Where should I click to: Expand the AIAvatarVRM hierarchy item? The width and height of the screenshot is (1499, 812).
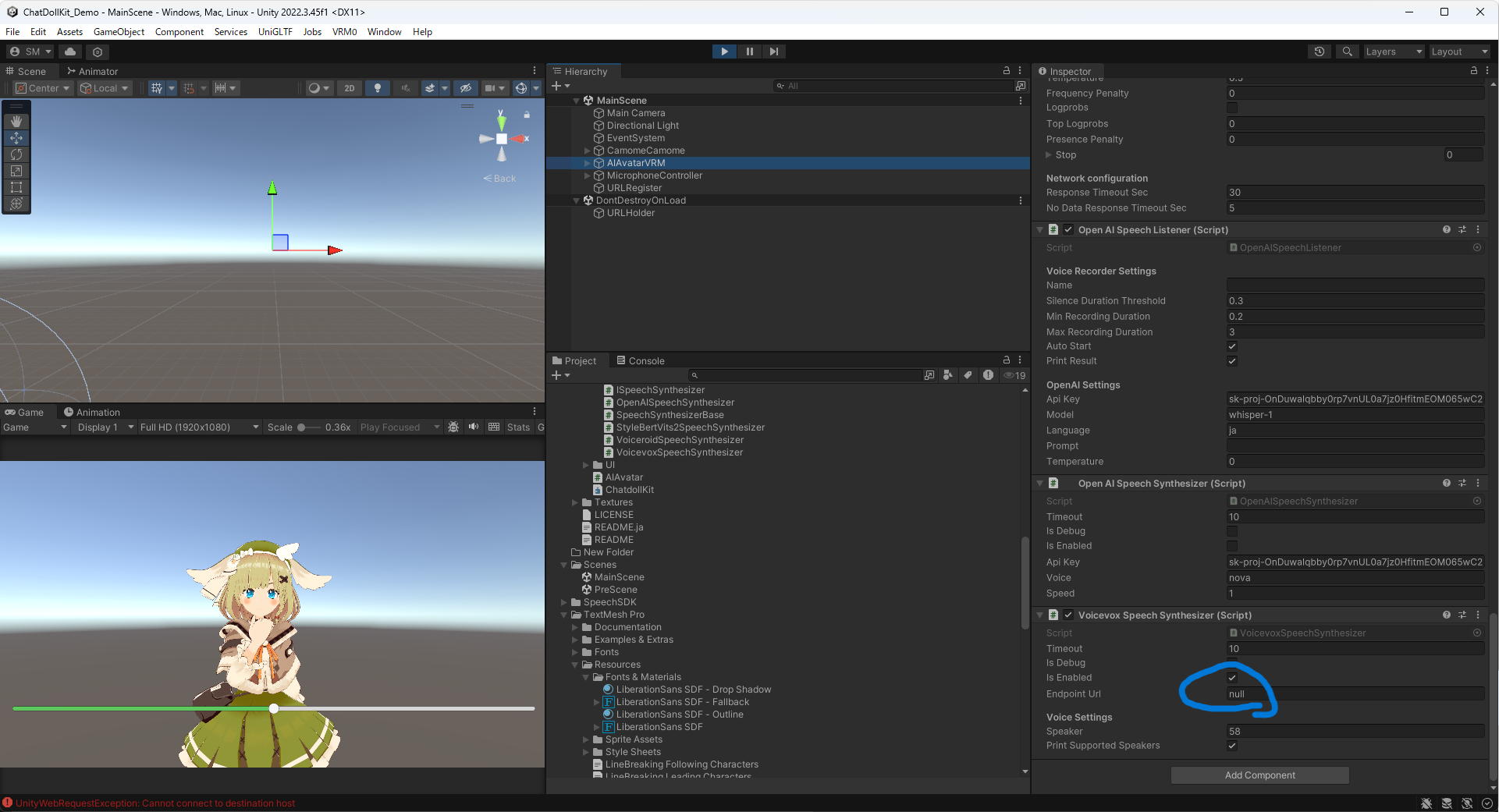coord(588,163)
